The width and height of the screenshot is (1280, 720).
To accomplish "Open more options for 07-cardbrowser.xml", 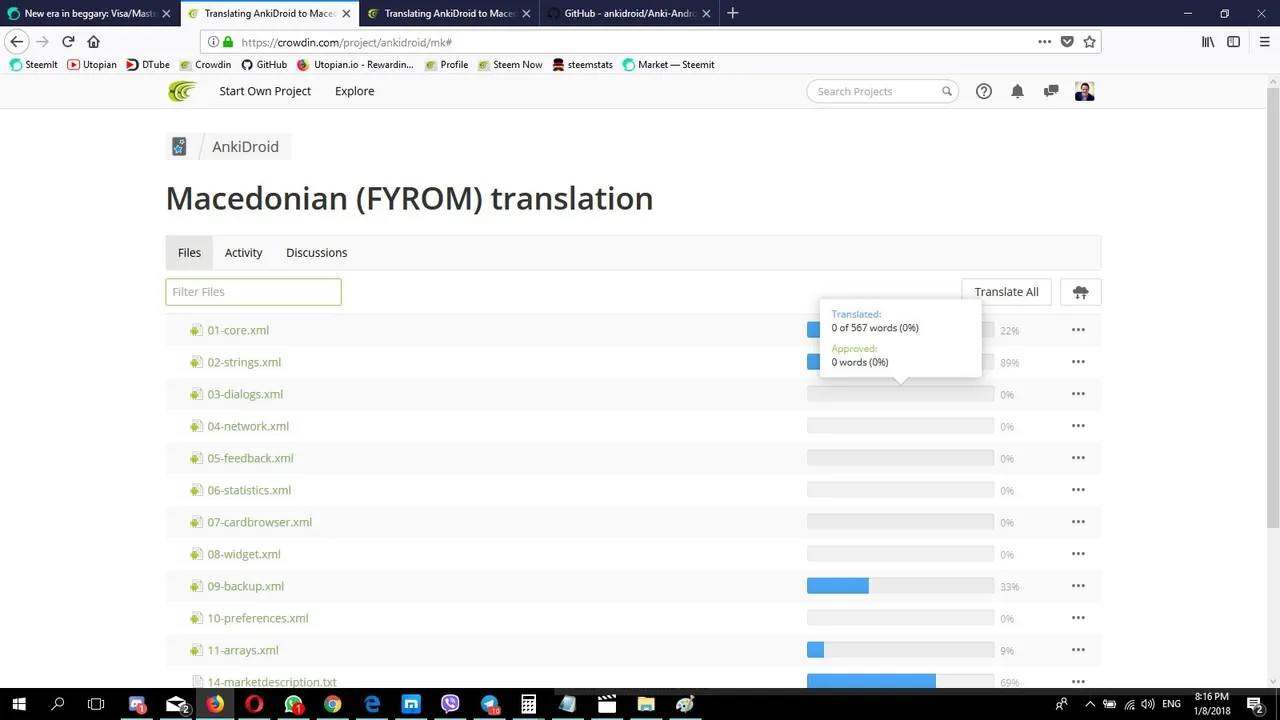I will point(1078,522).
